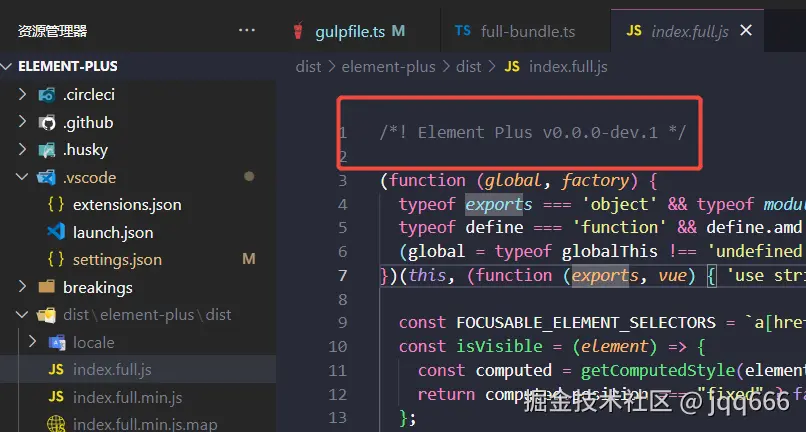Close the index.full.js tab
This screenshot has width=806, height=432.
point(746,31)
